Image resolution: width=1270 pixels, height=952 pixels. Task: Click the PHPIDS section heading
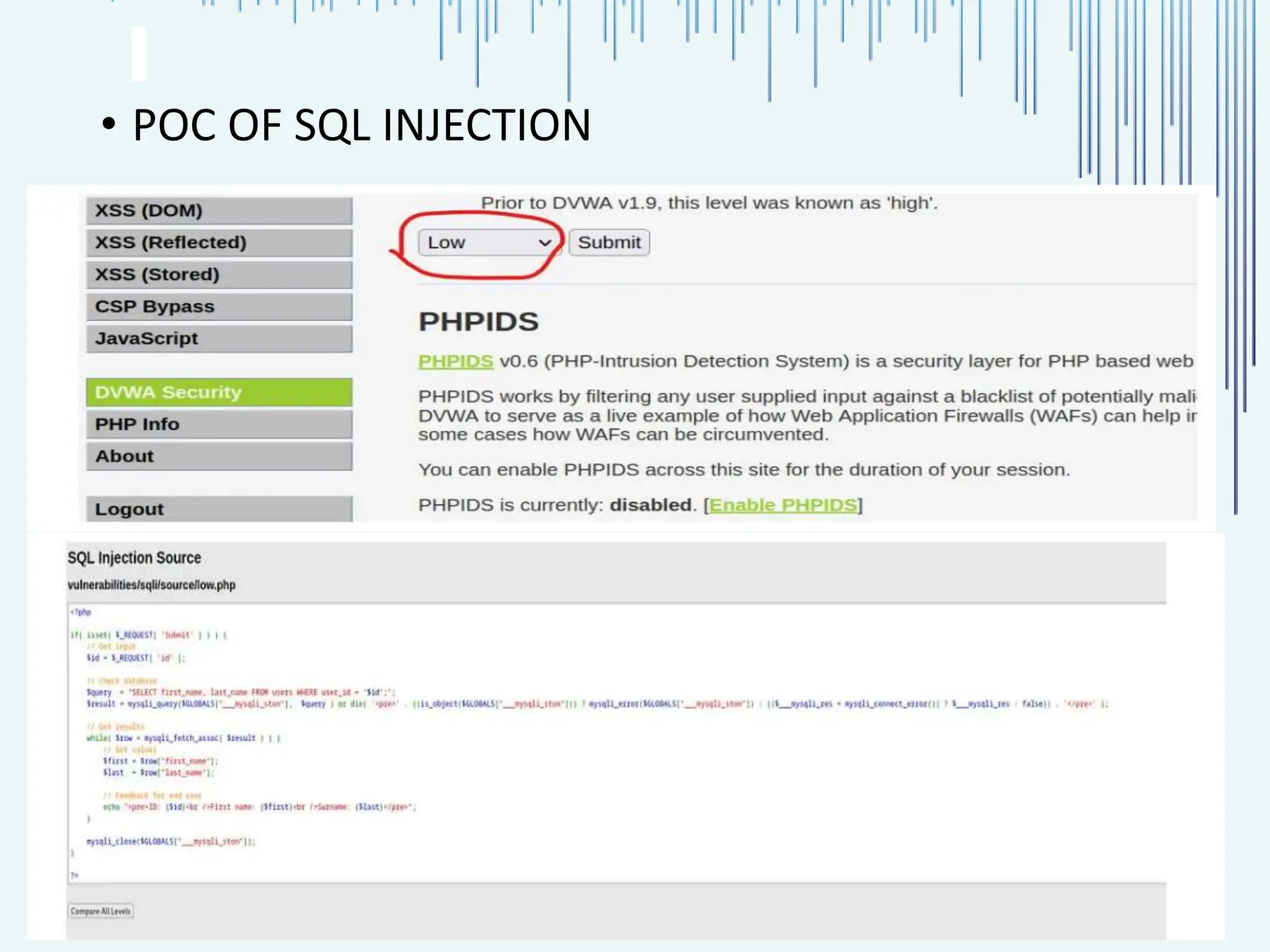(479, 322)
